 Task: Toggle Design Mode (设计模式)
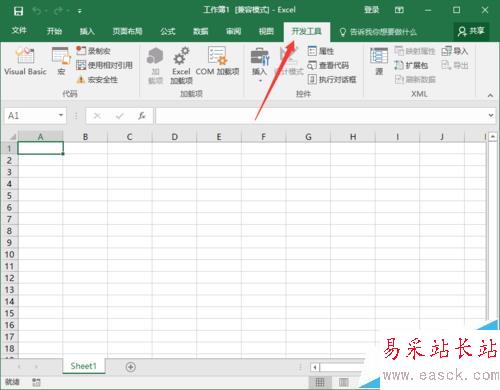coord(289,62)
